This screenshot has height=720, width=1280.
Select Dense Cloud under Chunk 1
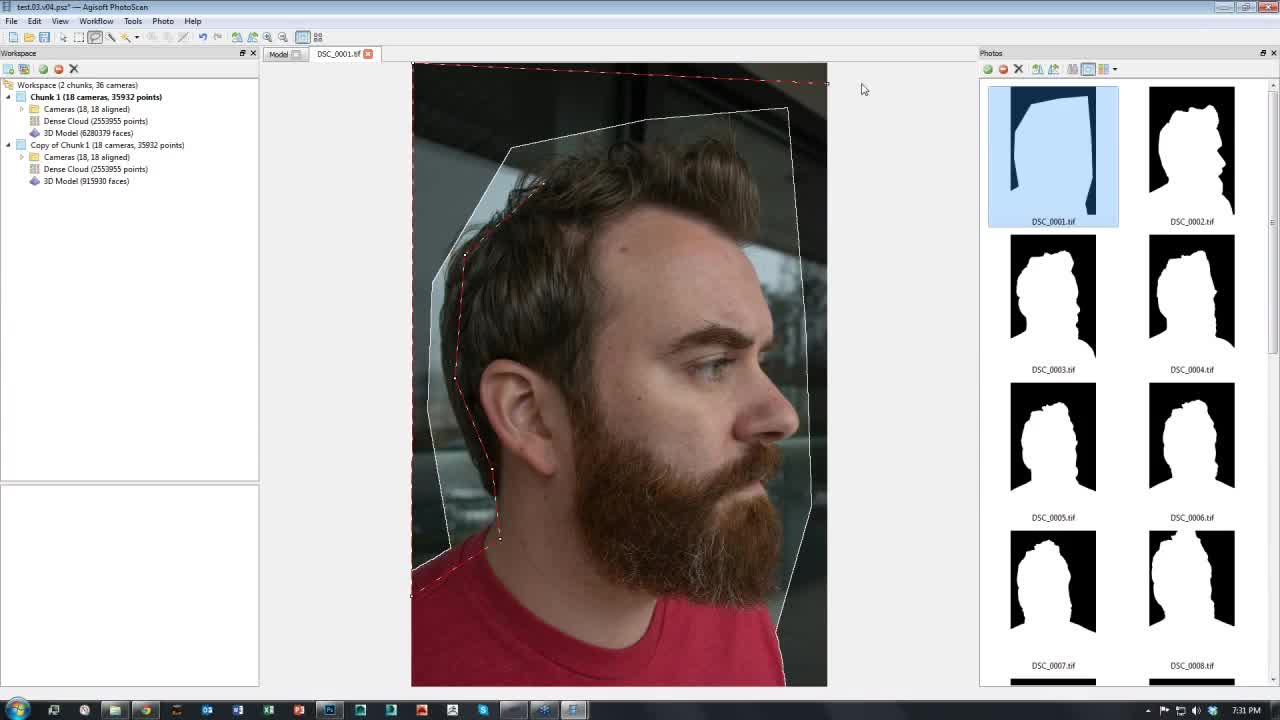coord(95,121)
